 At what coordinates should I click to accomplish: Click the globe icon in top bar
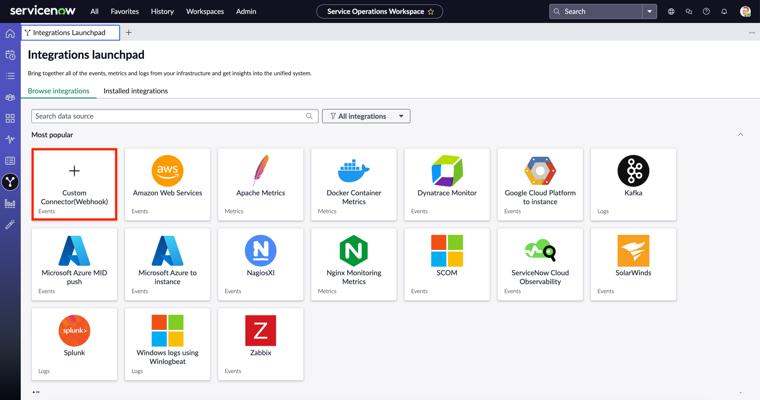click(x=671, y=12)
